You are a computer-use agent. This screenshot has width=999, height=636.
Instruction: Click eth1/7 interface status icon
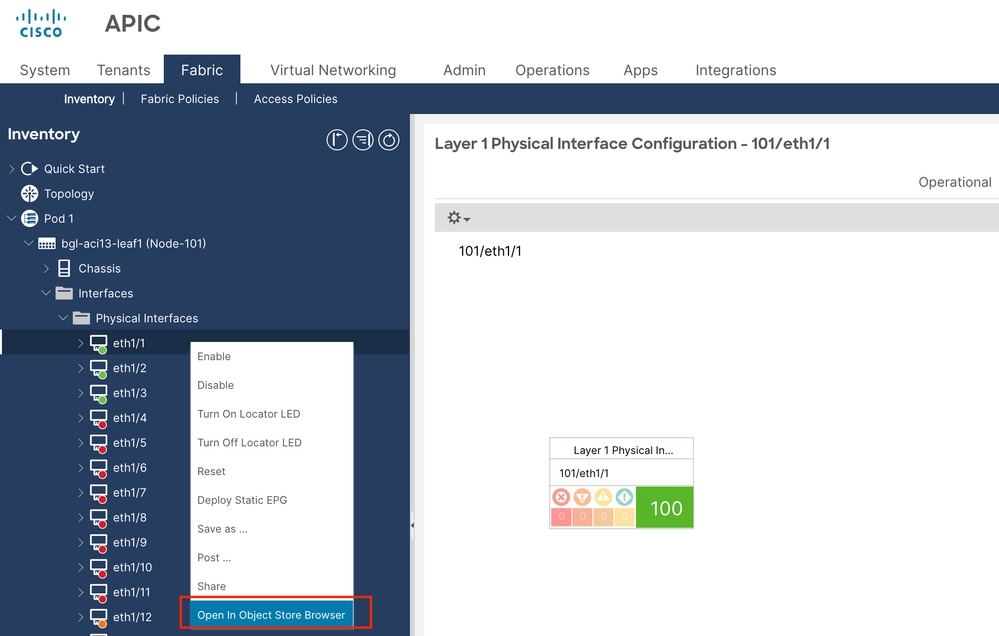99,493
